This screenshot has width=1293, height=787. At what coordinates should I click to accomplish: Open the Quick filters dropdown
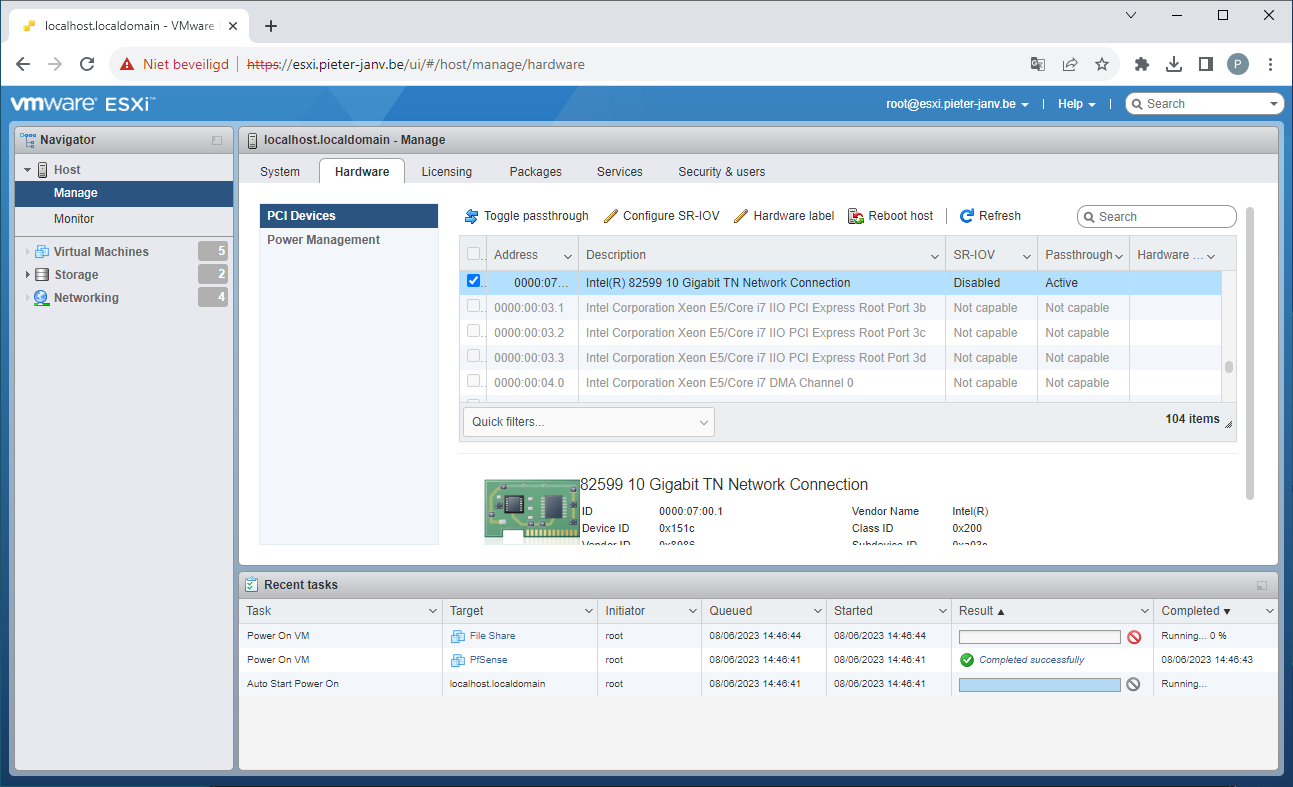pos(588,421)
